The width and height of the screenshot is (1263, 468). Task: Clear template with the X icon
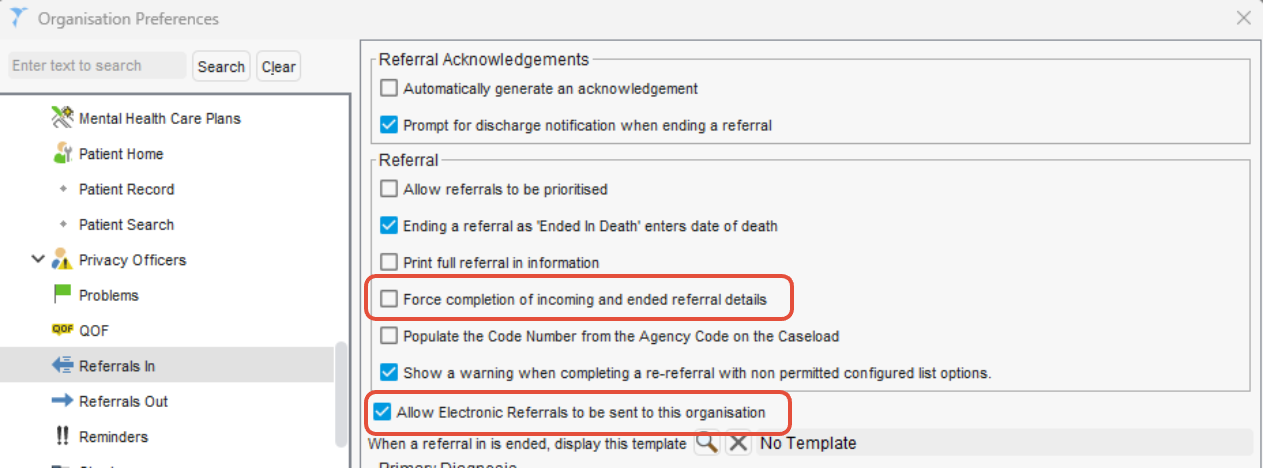pos(738,442)
